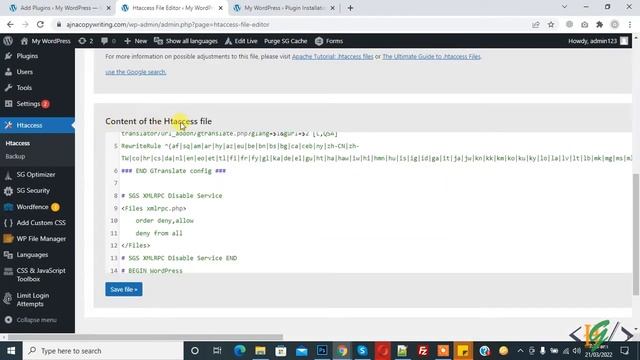Open Chrome three-dot menu
640x360 pixels.
630,24
